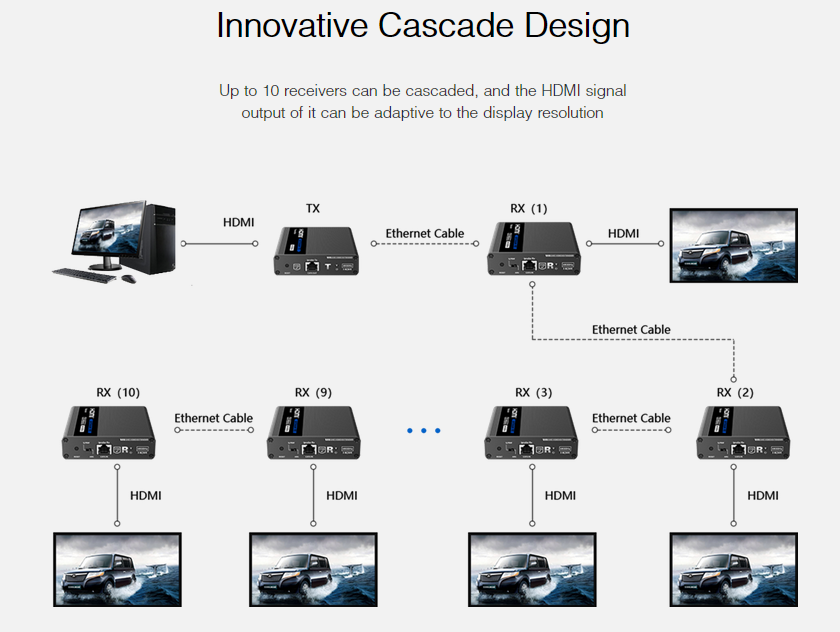Click the HDMI label between computer and TX
The height and width of the screenshot is (632, 840).
238,222
